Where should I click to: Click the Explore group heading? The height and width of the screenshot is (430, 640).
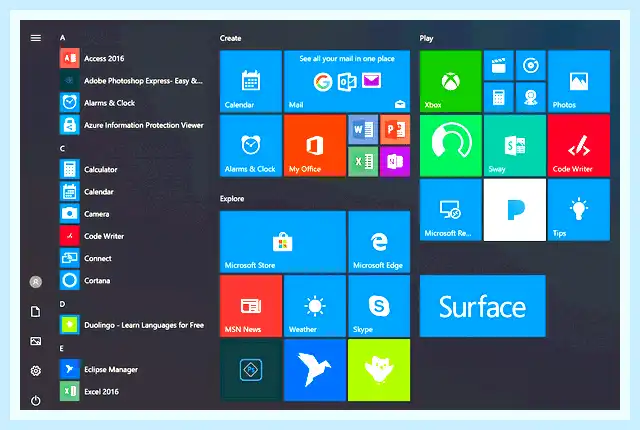232,199
